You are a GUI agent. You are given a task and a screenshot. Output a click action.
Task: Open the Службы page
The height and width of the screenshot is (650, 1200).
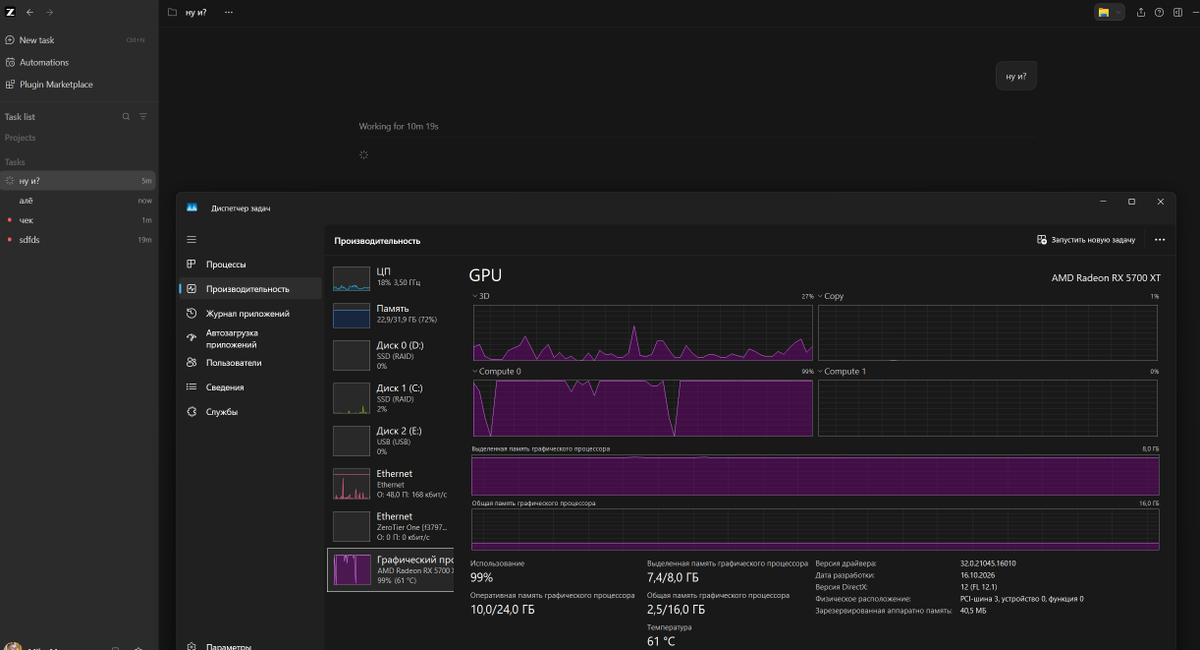point(251,412)
